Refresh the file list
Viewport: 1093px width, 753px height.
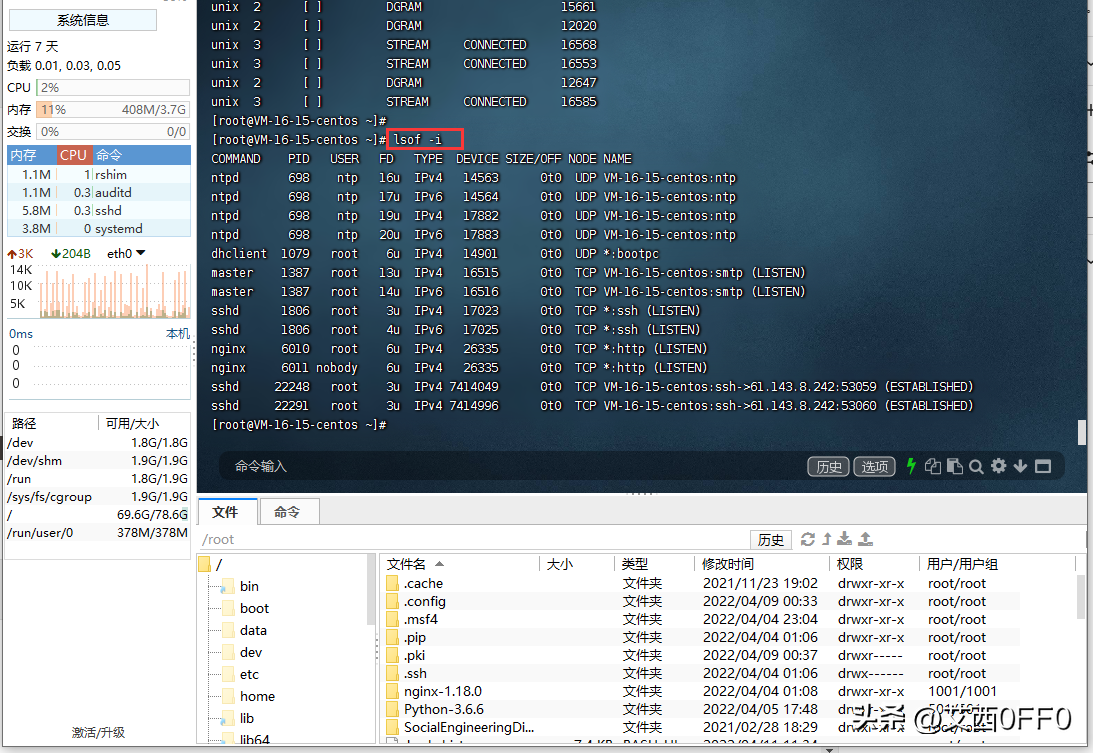coord(808,539)
